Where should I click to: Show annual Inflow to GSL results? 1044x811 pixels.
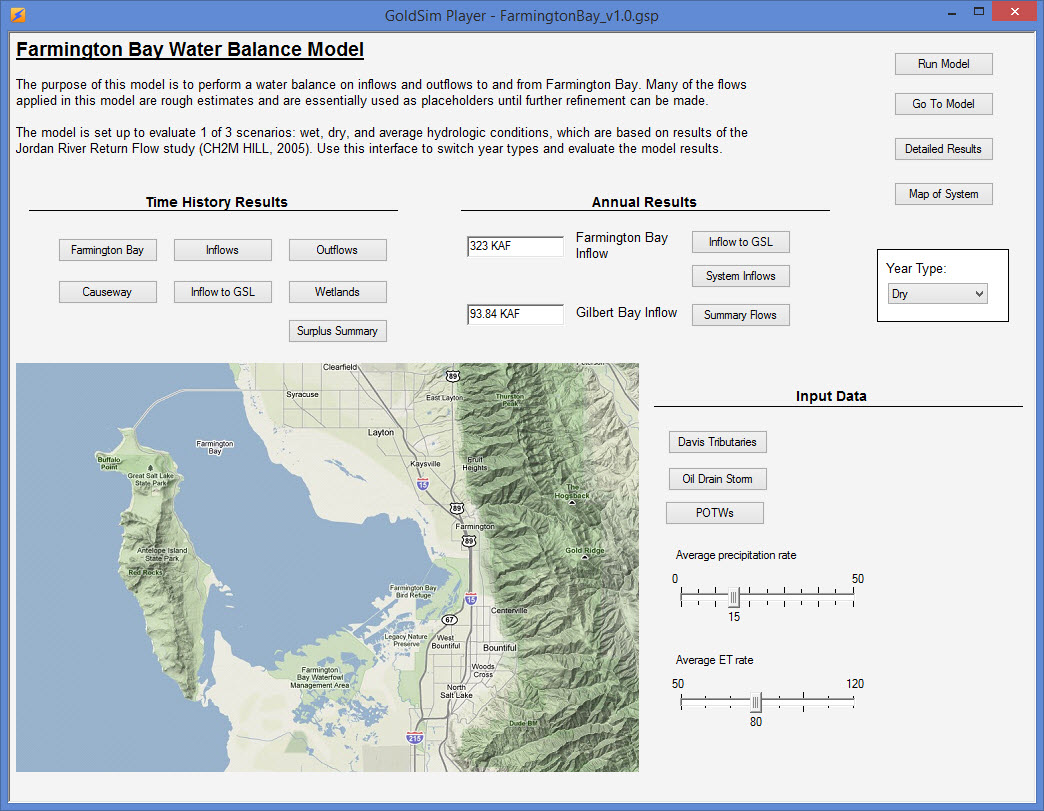coord(740,241)
